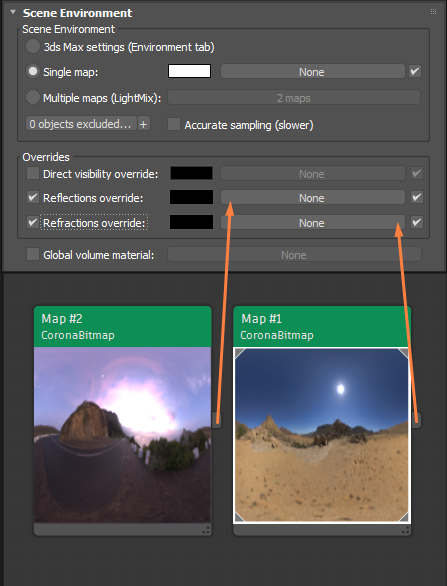Toggle Refractions override map enable checkbox
The width and height of the screenshot is (447, 586).
coord(417,222)
